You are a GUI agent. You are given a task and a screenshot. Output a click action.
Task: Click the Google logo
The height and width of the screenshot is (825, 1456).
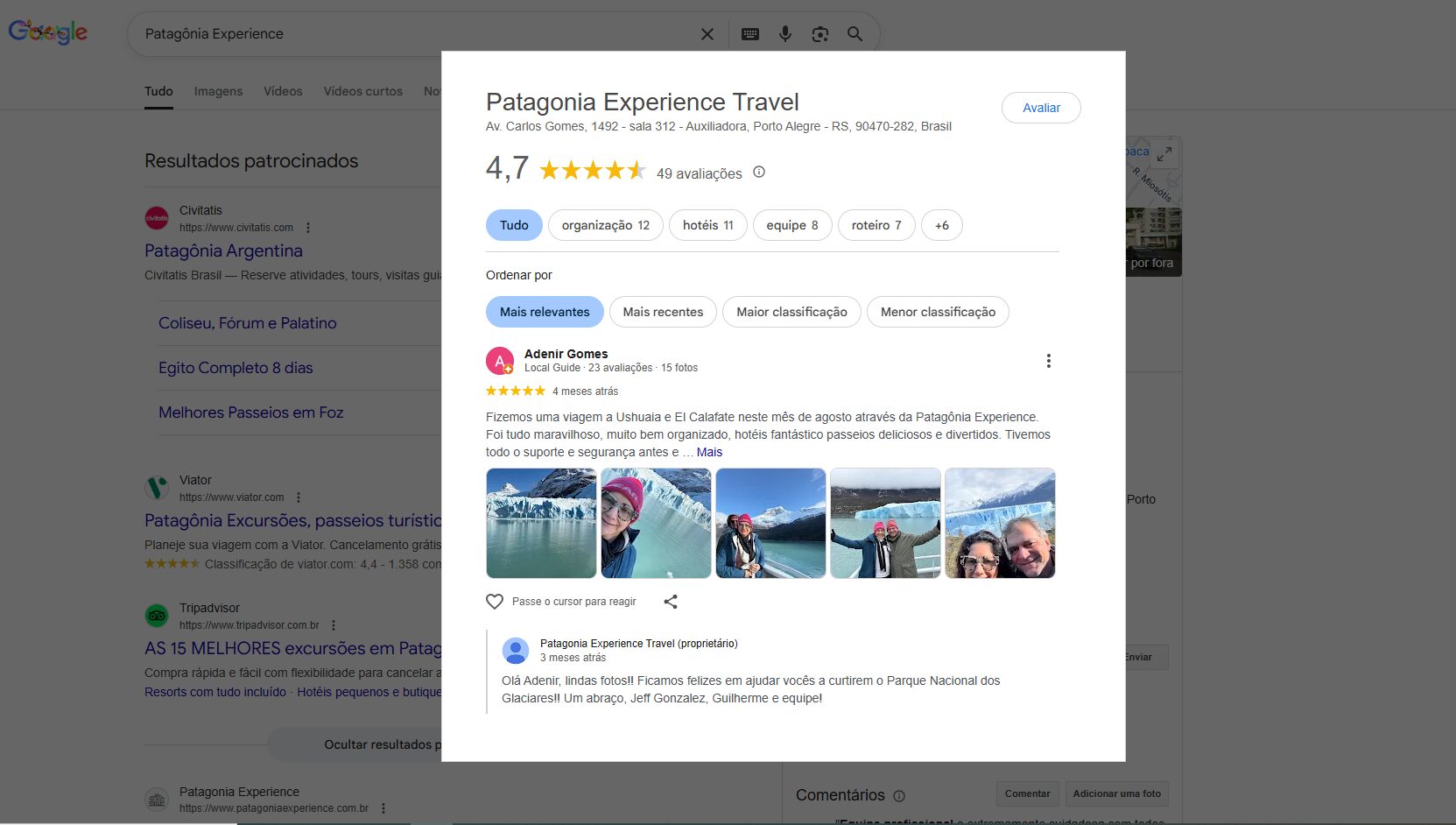pos(48,32)
